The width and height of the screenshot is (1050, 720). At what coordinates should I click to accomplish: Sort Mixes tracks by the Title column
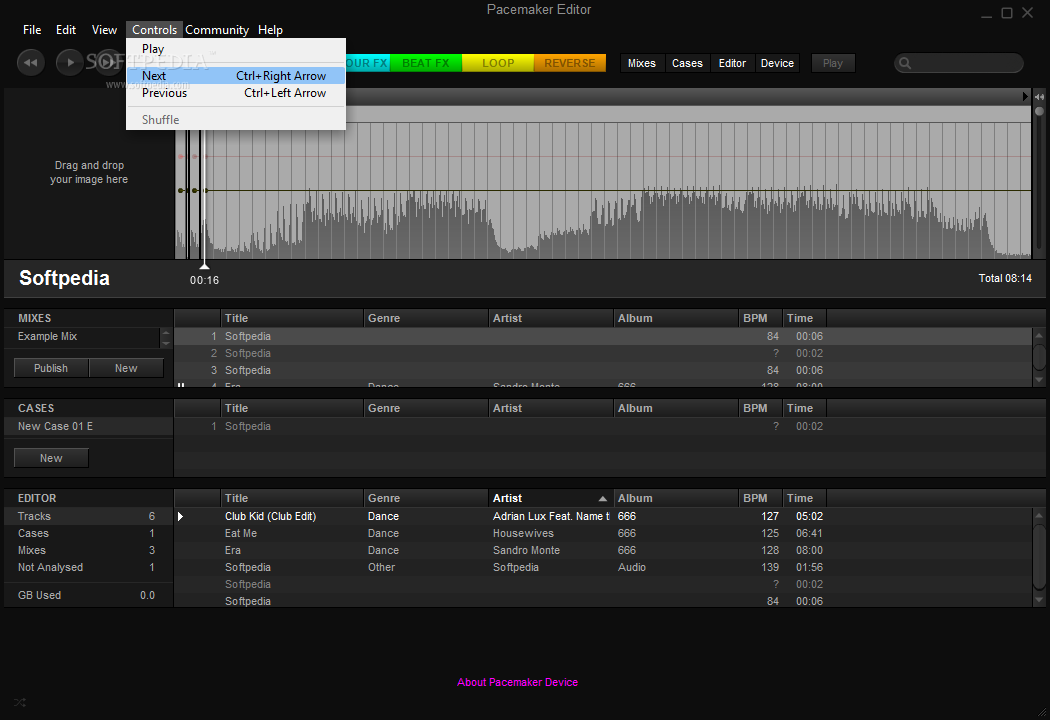[292, 319]
